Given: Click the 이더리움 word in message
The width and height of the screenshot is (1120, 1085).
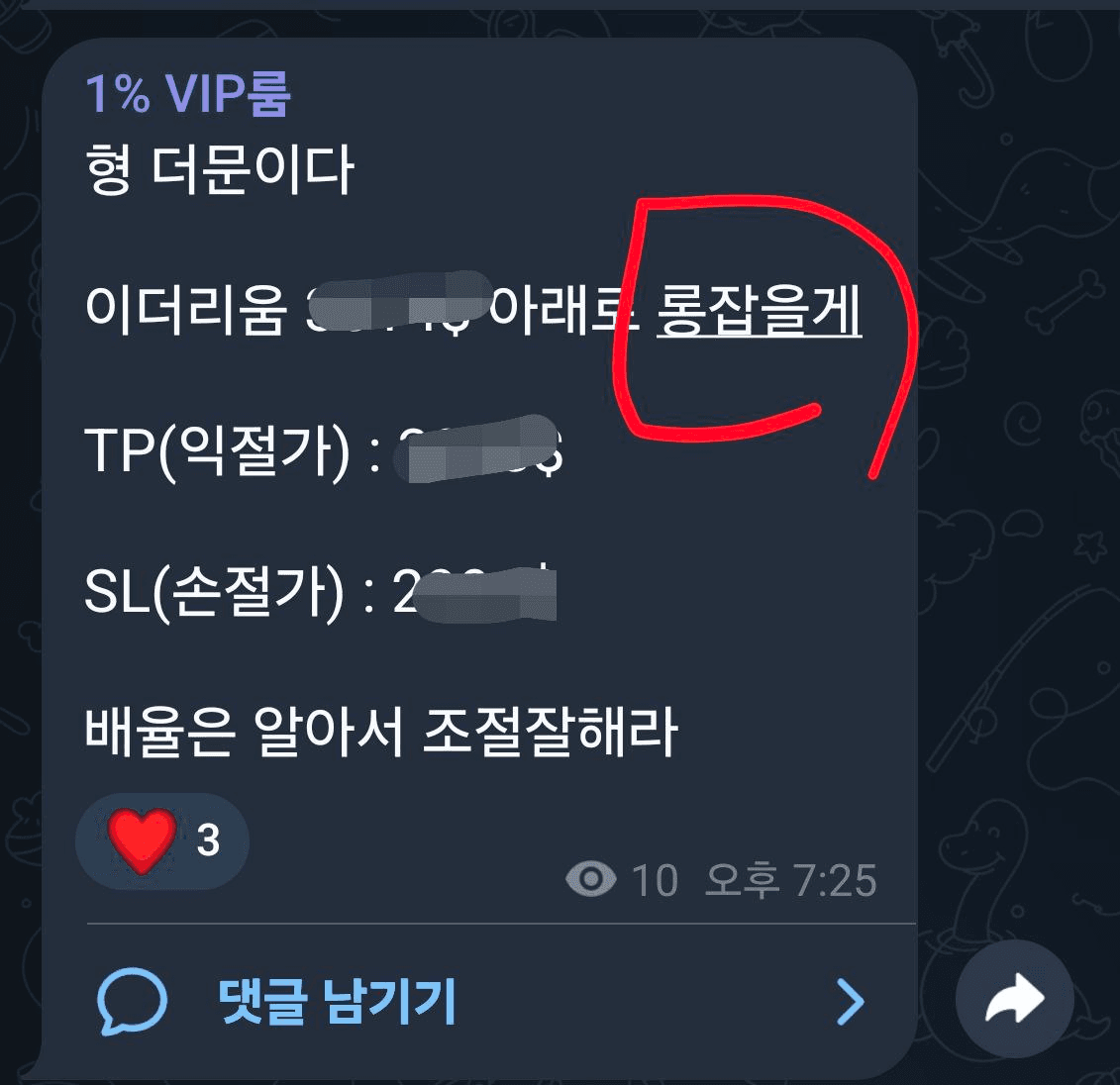Looking at the screenshot, I should 186,309.
